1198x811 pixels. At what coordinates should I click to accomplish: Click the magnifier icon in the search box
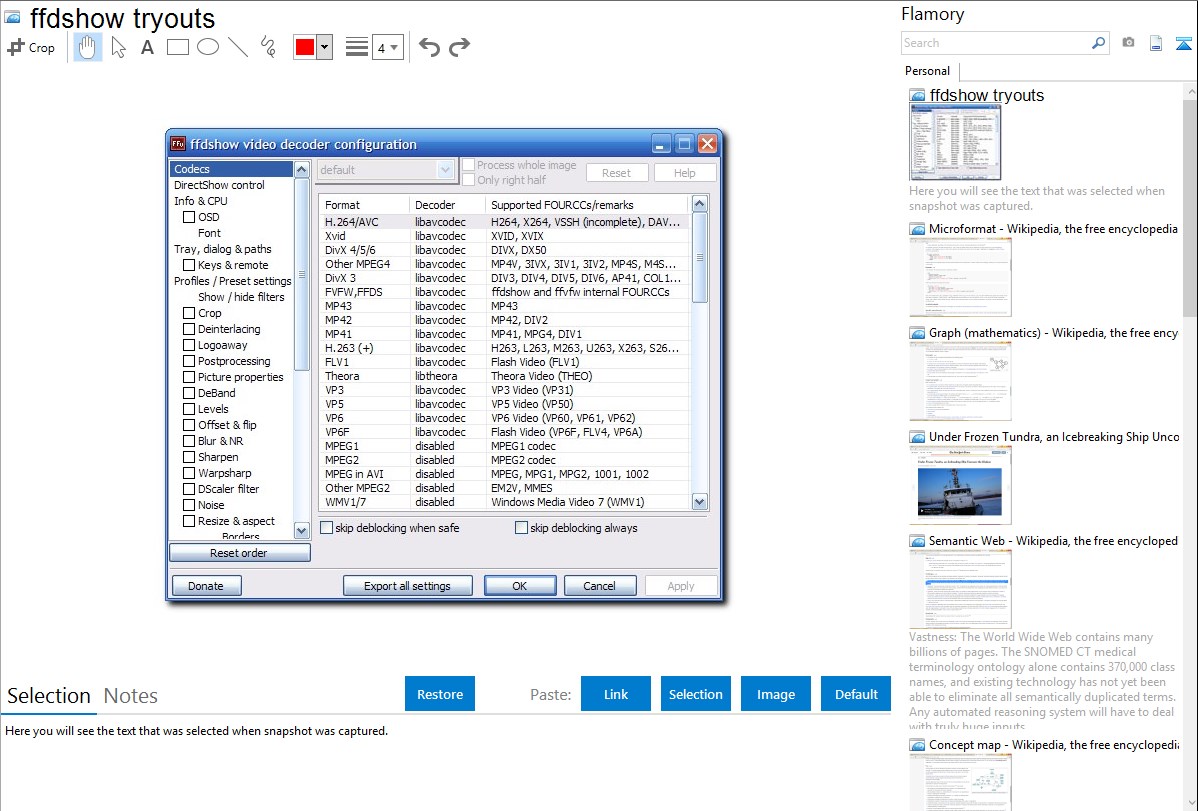(x=1098, y=43)
